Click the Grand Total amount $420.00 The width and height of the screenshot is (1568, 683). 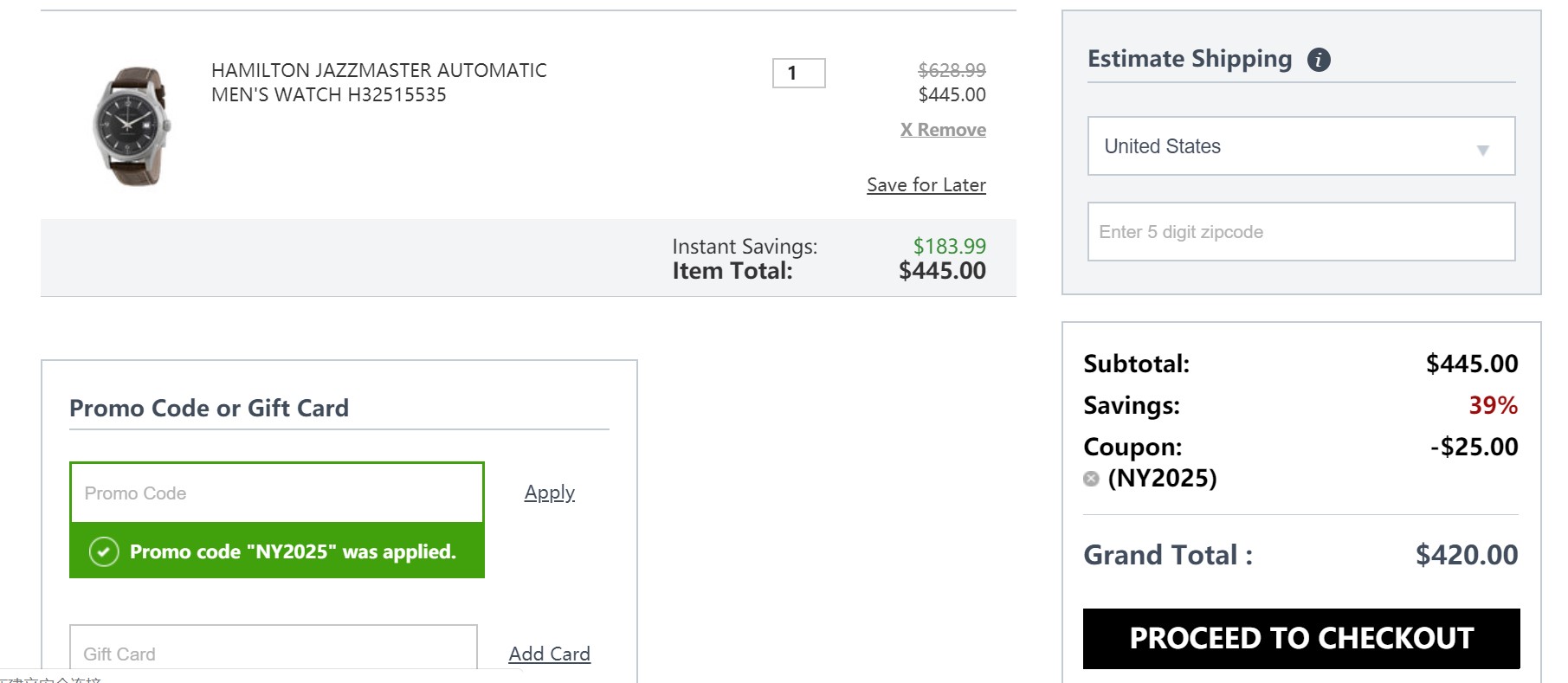[x=1467, y=555]
